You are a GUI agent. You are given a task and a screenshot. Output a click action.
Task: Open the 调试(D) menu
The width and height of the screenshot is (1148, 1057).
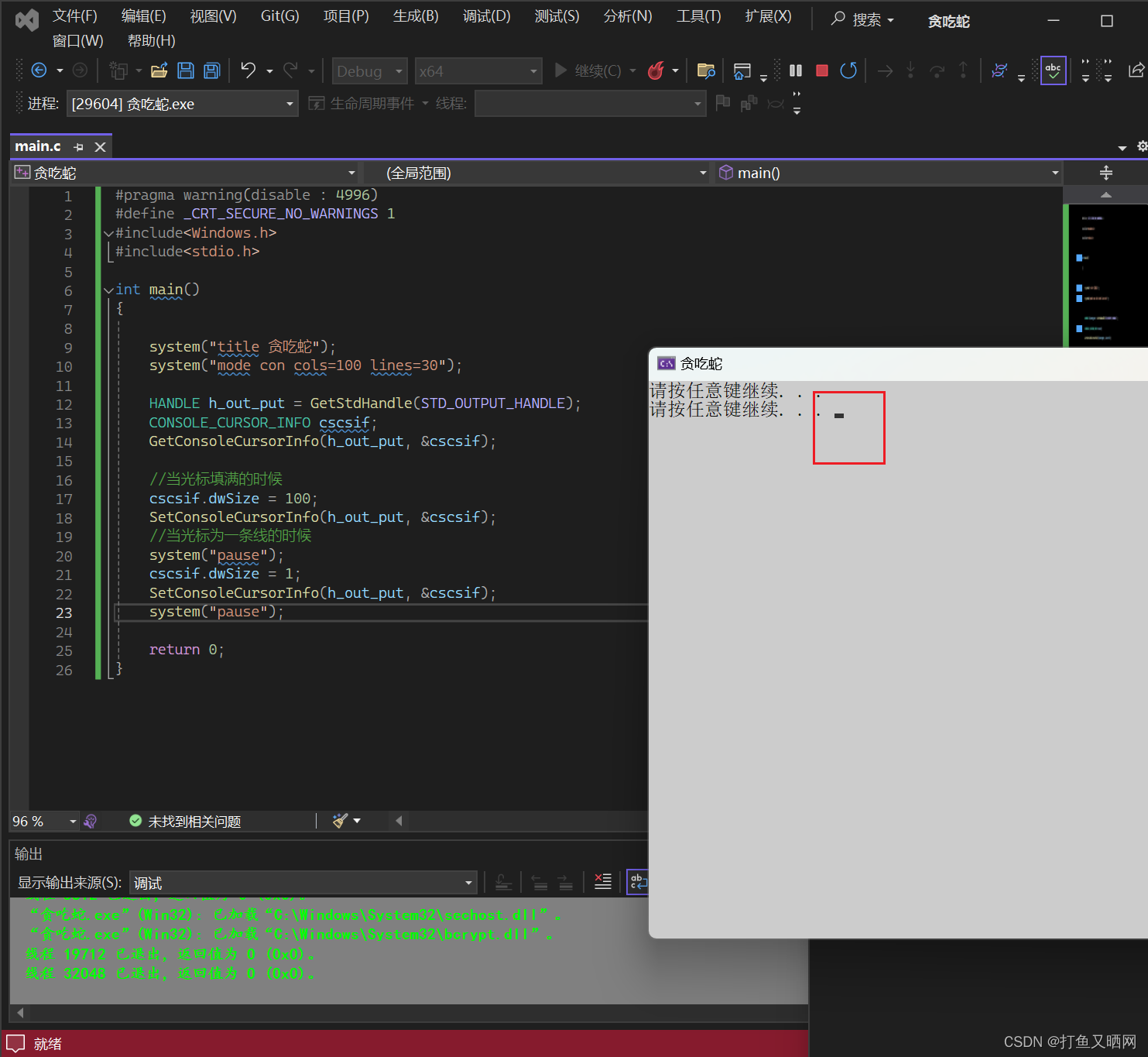487,16
